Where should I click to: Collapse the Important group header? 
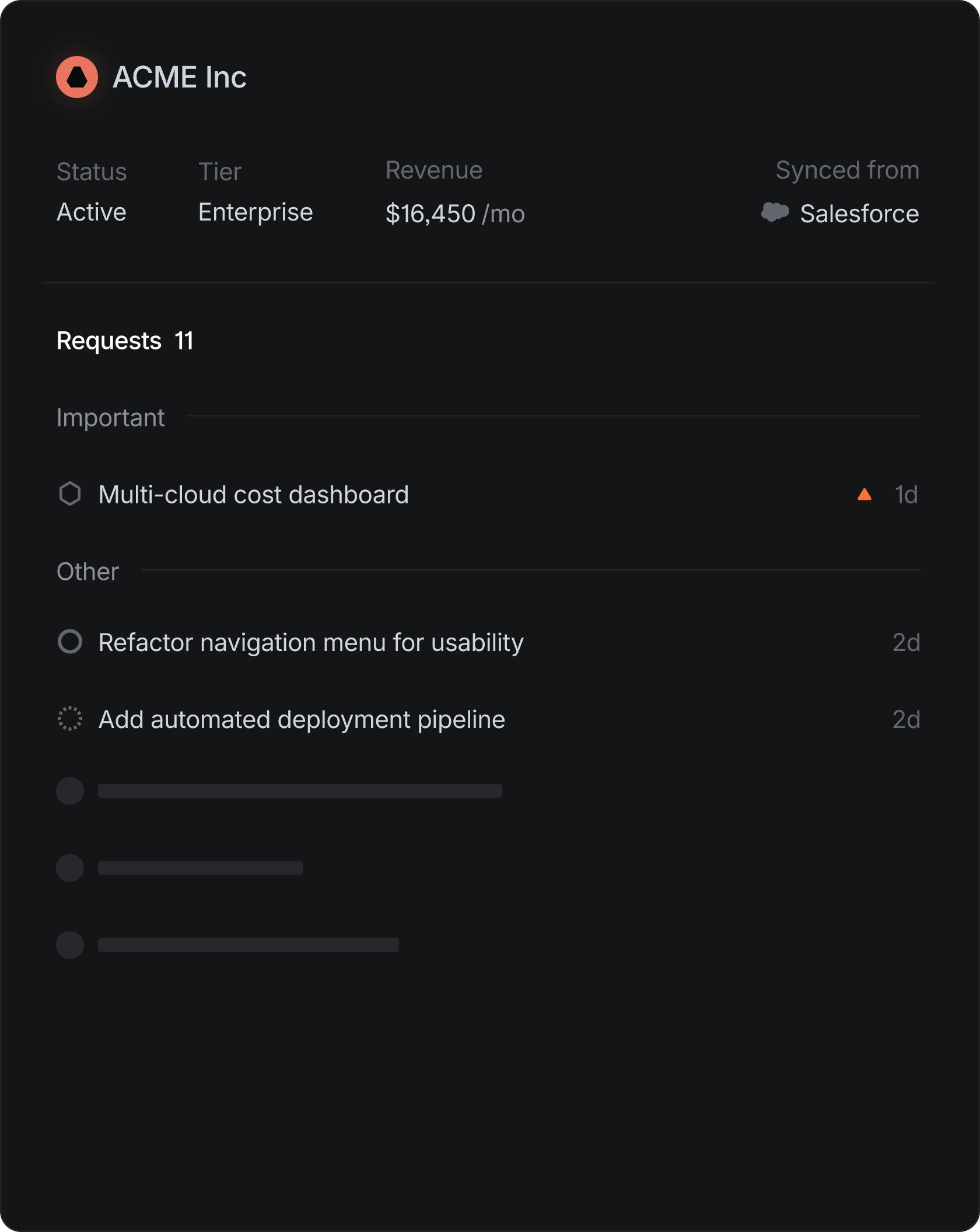pyautogui.click(x=110, y=418)
